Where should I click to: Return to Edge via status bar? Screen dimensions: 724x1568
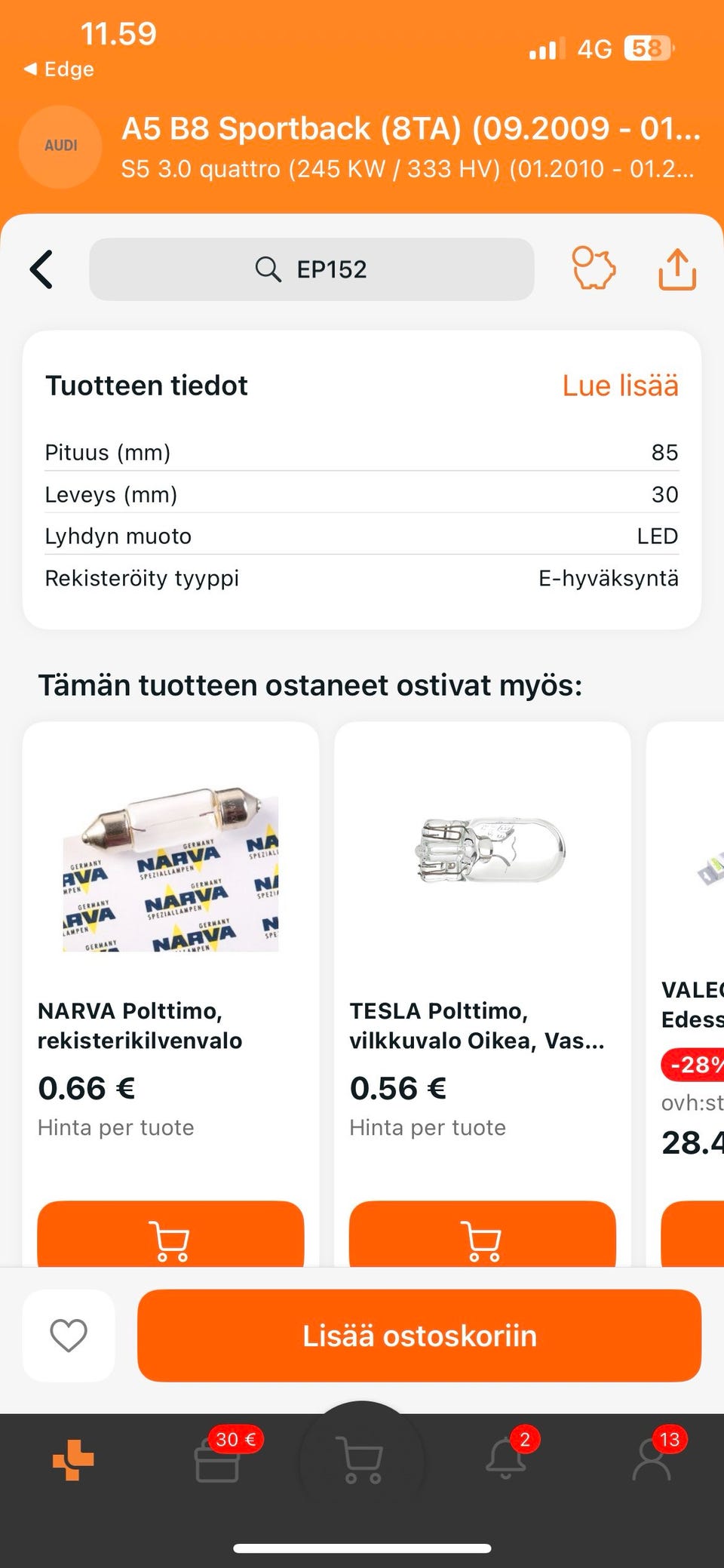[x=59, y=69]
